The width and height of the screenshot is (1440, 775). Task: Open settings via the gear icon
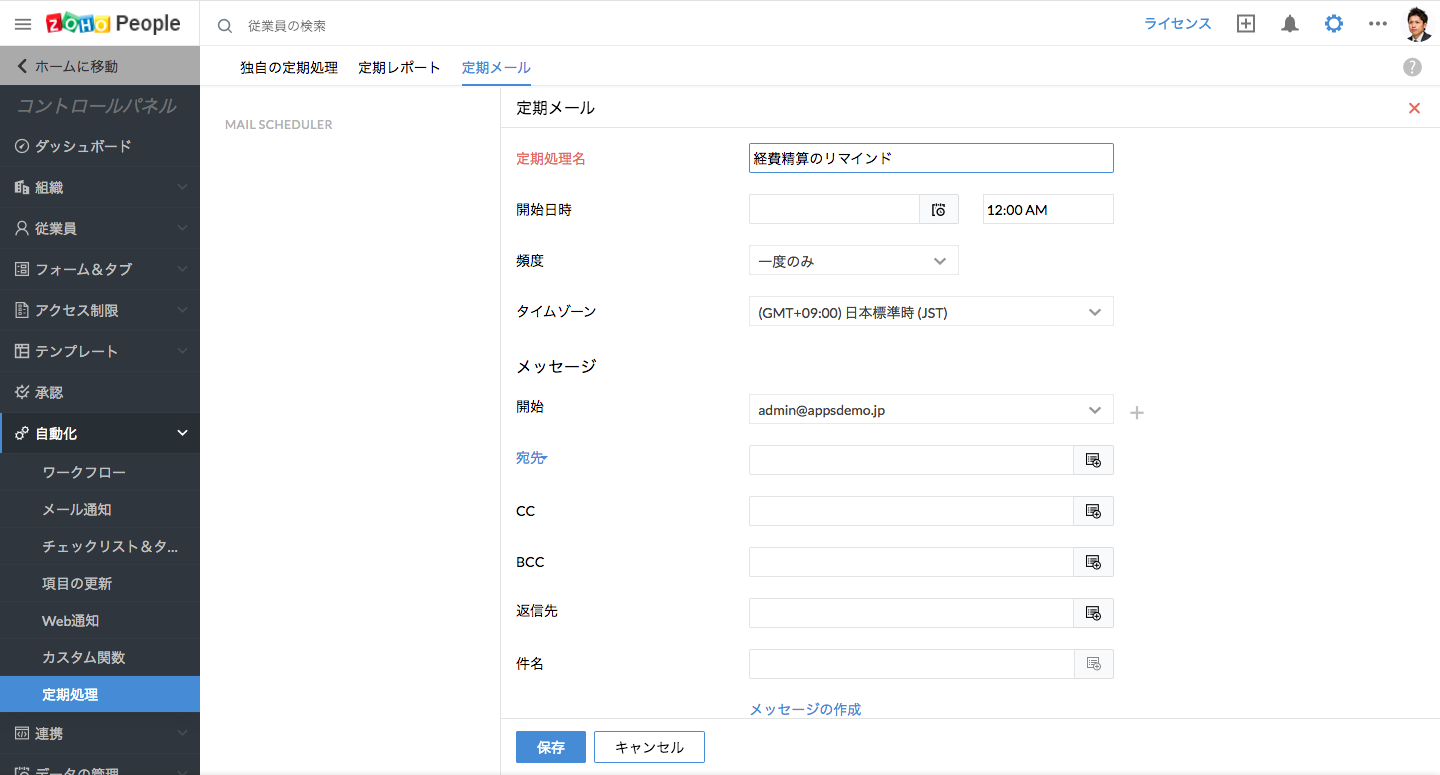click(x=1334, y=24)
